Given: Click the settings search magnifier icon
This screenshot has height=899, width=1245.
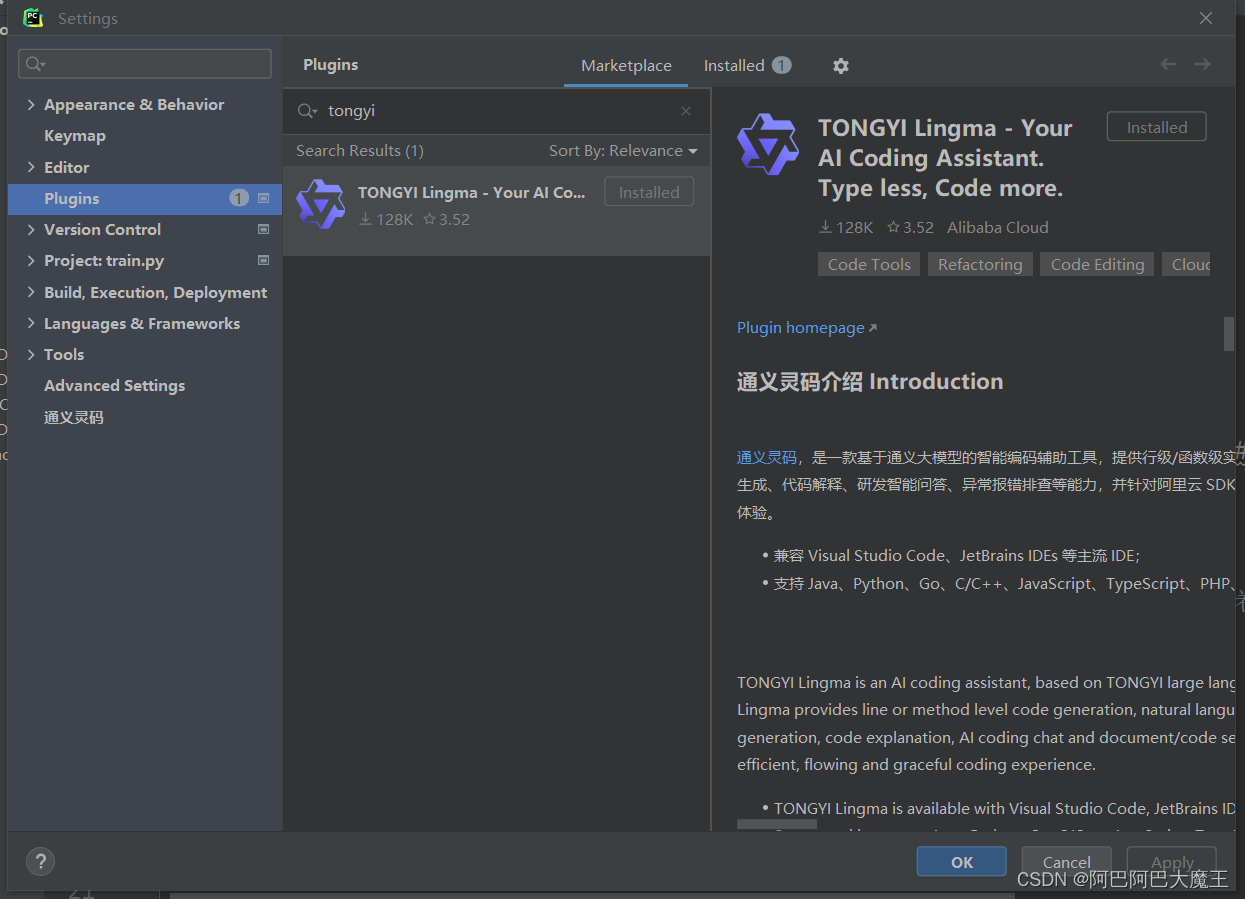Looking at the screenshot, I should (35, 64).
